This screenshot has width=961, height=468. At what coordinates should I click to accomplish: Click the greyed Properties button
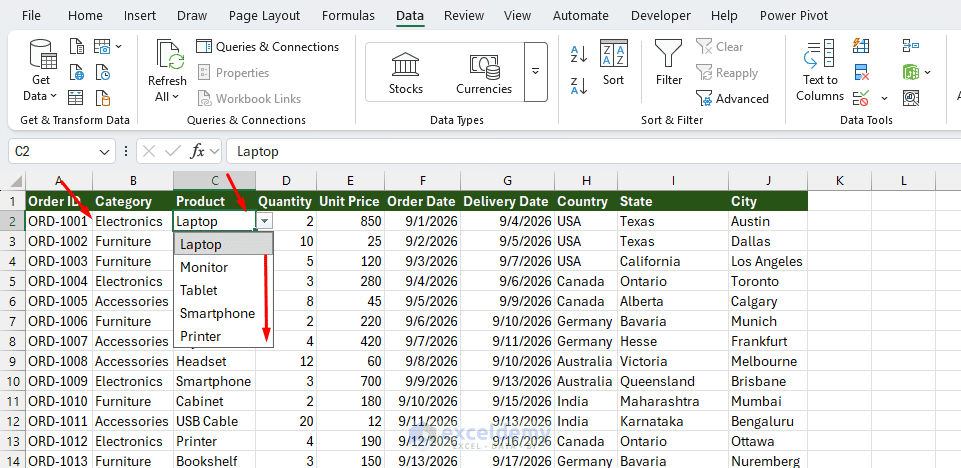[x=234, y=73]
